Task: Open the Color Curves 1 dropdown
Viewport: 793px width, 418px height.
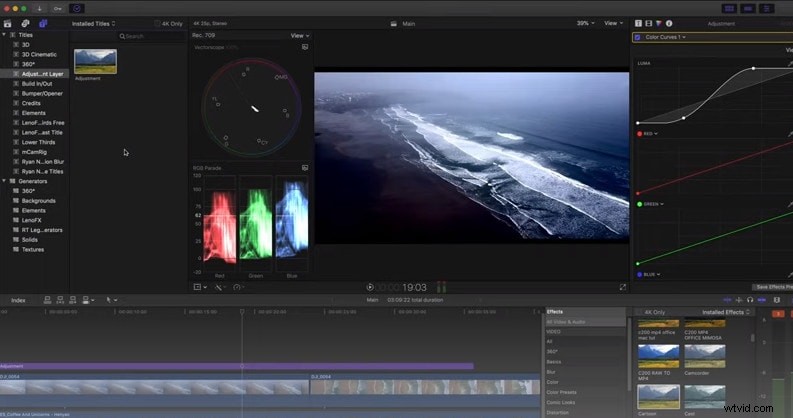Action: tap(666, 37)
